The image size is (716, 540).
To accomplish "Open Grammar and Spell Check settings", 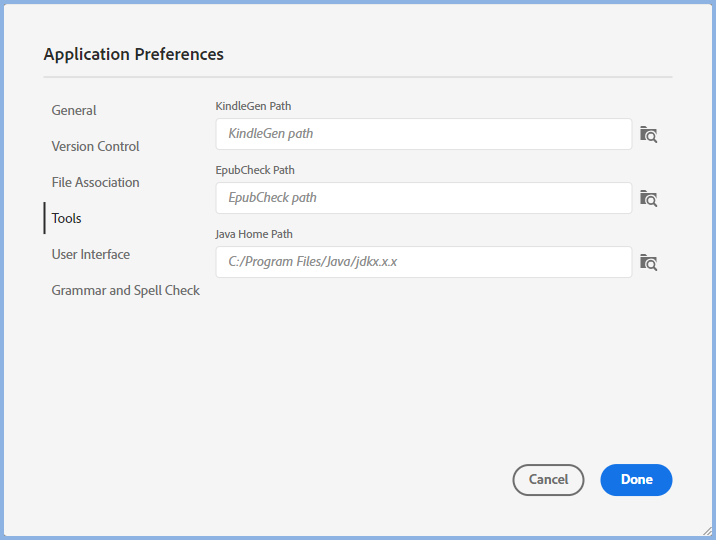I will [126, 290].
